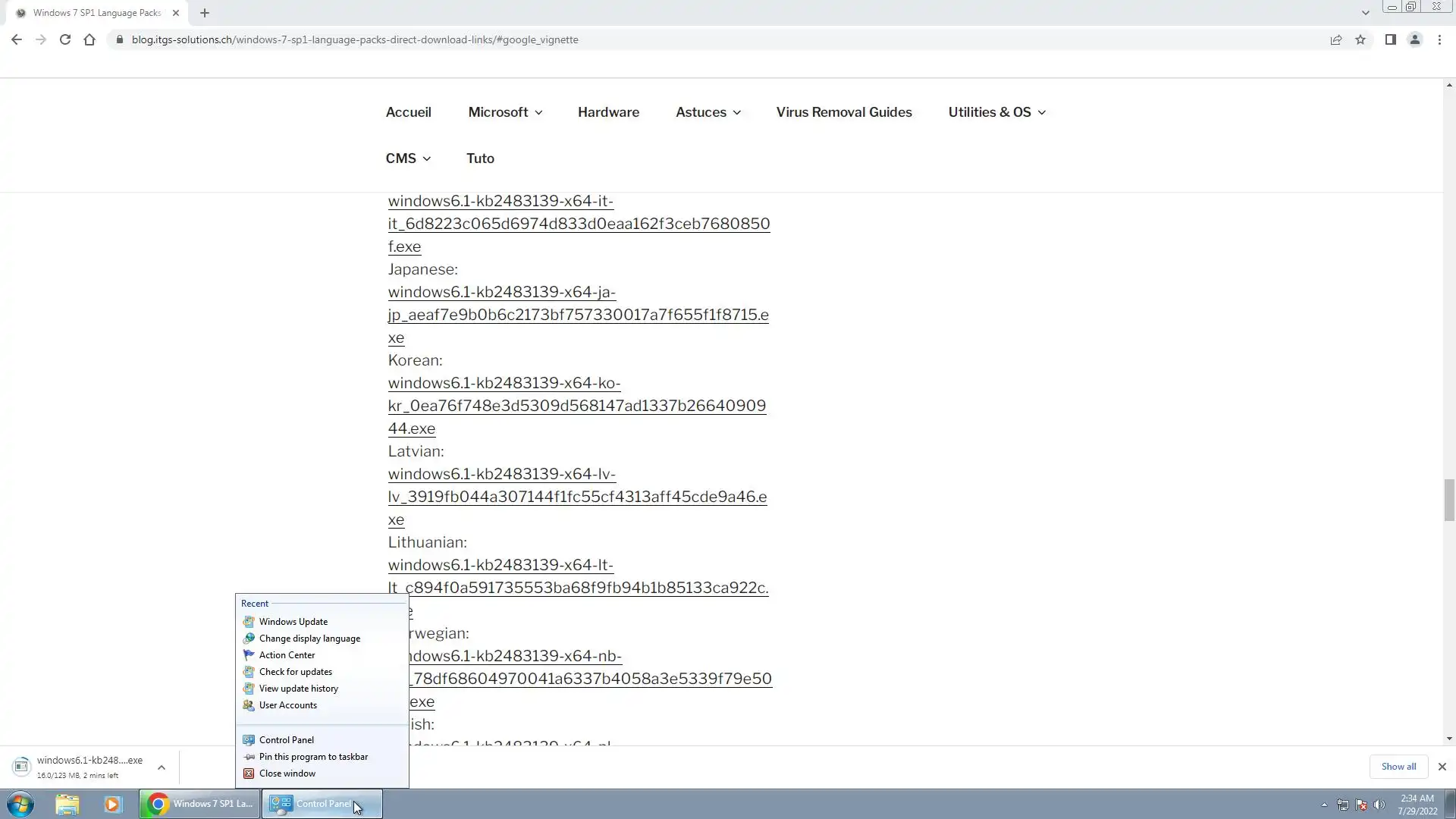
Task: Click the Japanese language pack download link
Action: [x=578, y=314]
